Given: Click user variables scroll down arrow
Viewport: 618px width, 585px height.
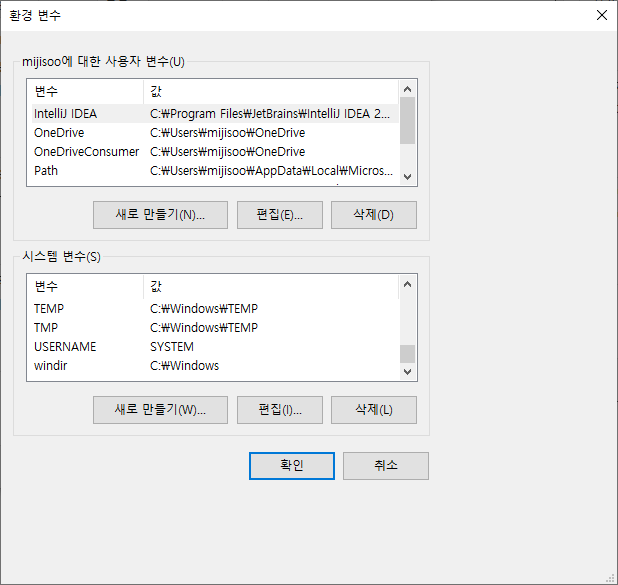Looking at the screenshot, I should point(408,177).
